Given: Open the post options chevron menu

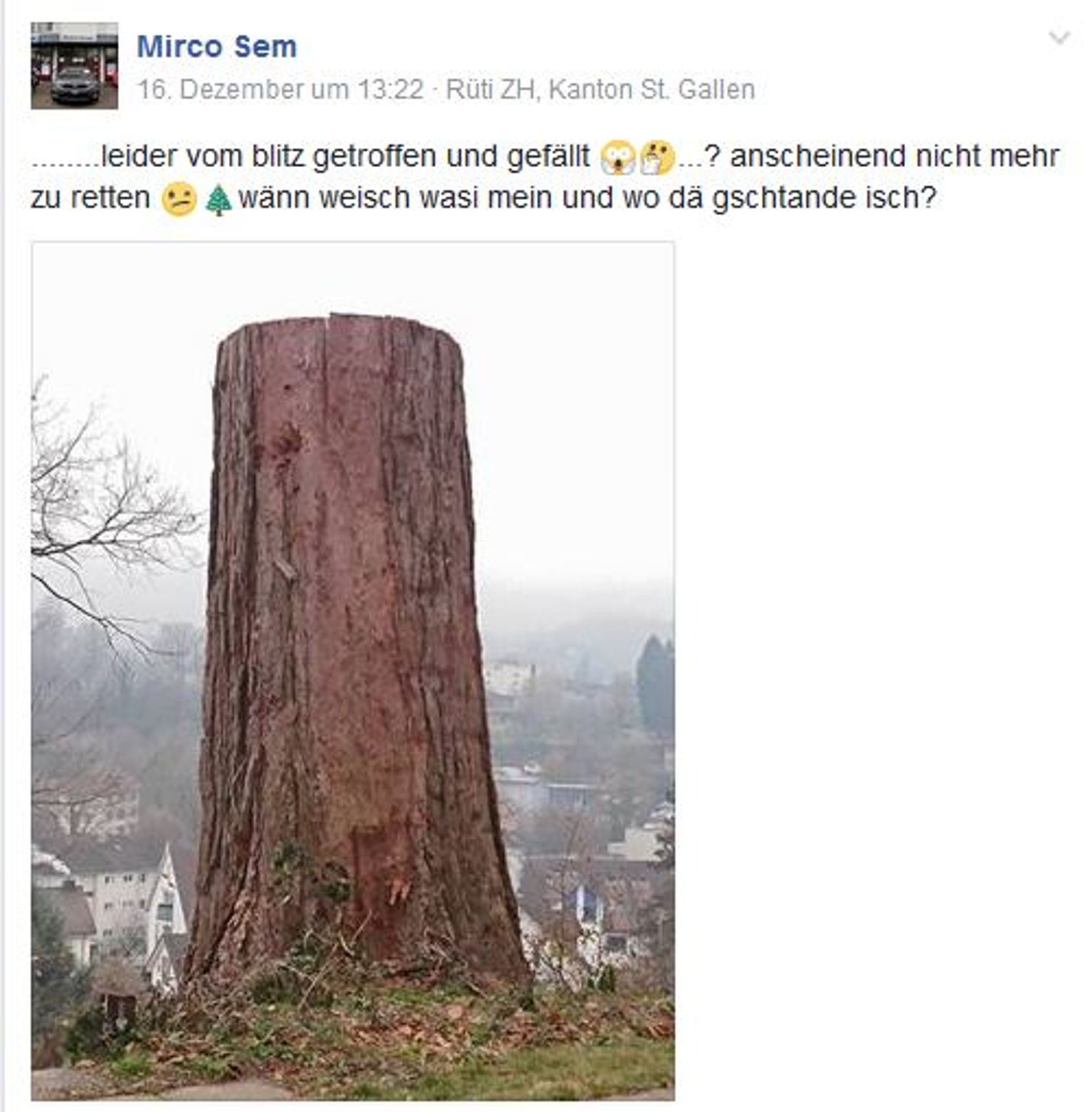Looking at the screenshot, I should [1058, 38].
